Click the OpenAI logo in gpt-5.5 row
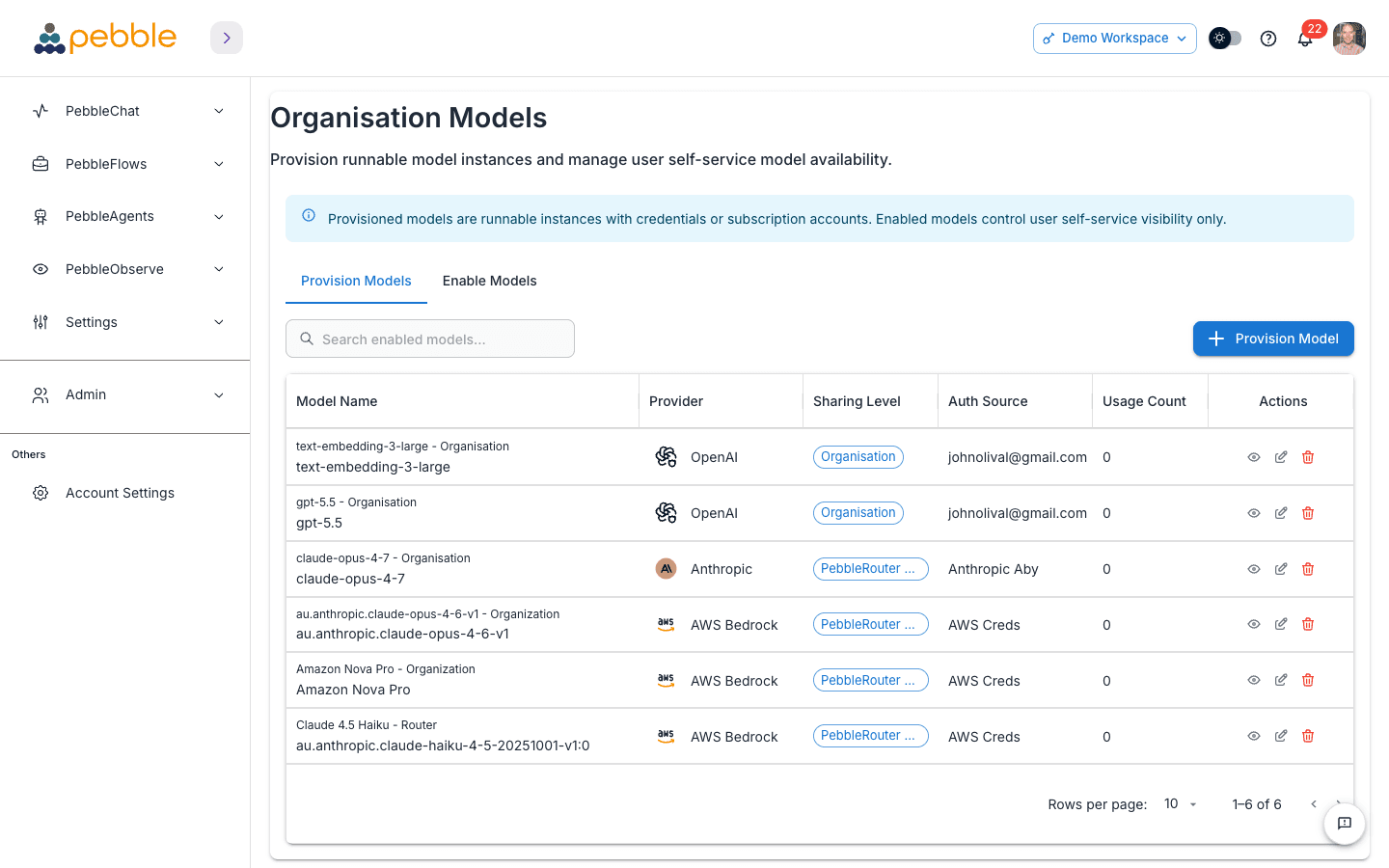The height and width of the screenshot is (868, 1389). [666, 513]
